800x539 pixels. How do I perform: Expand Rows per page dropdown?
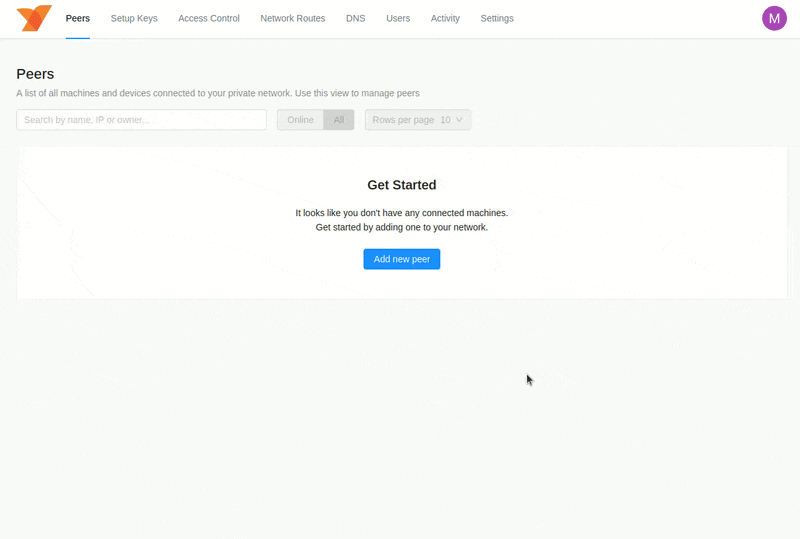coord(418,120)
